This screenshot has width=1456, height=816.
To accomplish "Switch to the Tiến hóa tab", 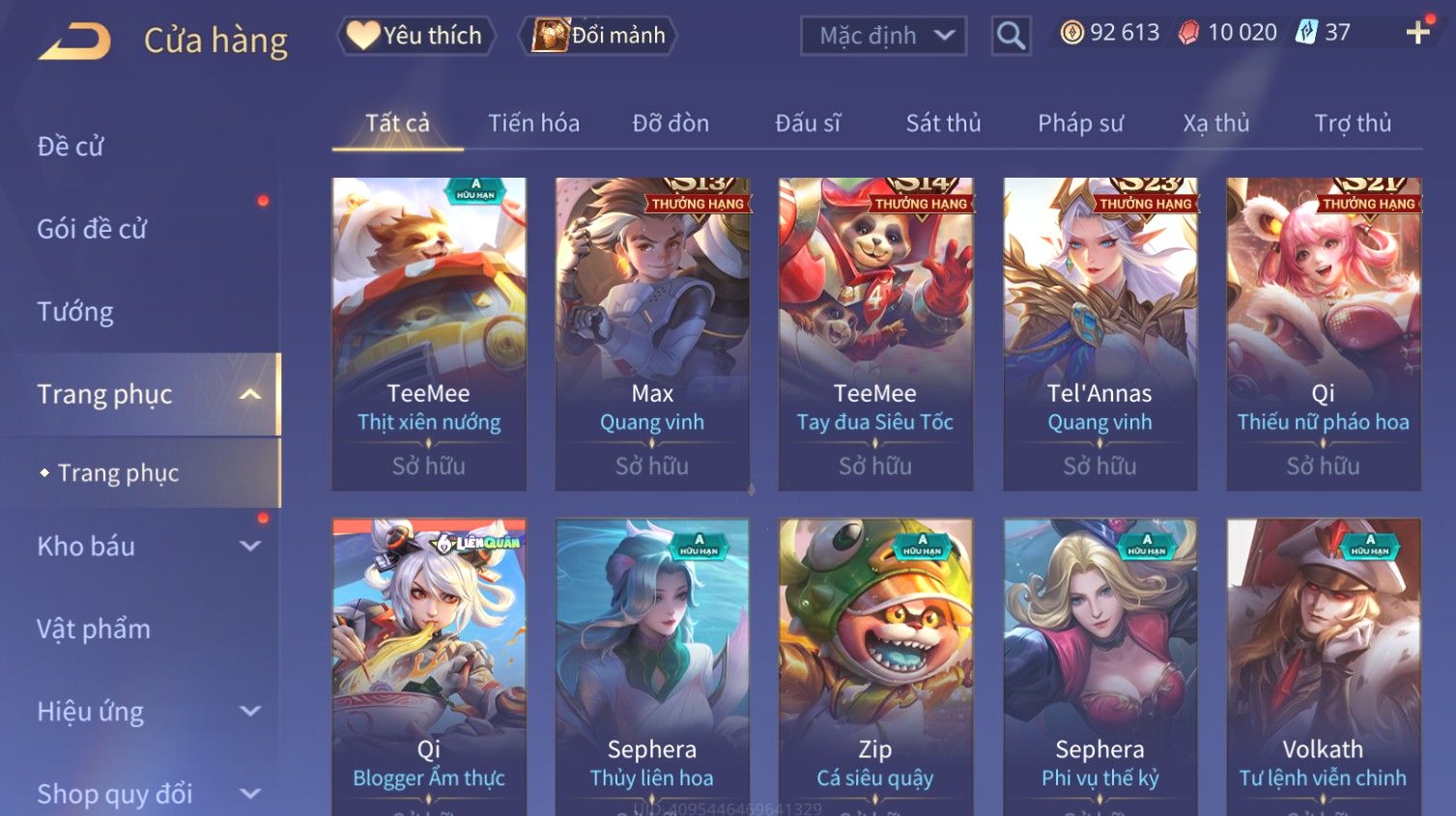I will coord(533,124).
